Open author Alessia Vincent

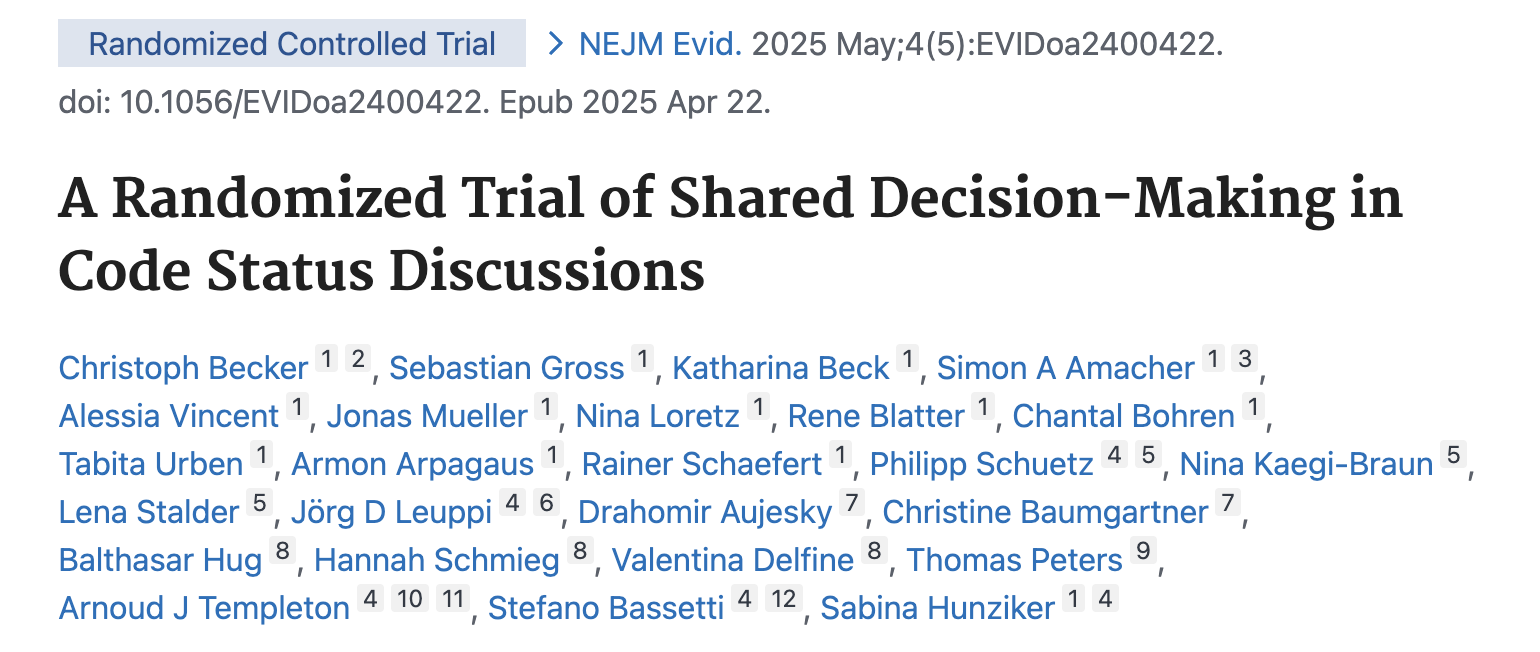[x=169, y=416]
